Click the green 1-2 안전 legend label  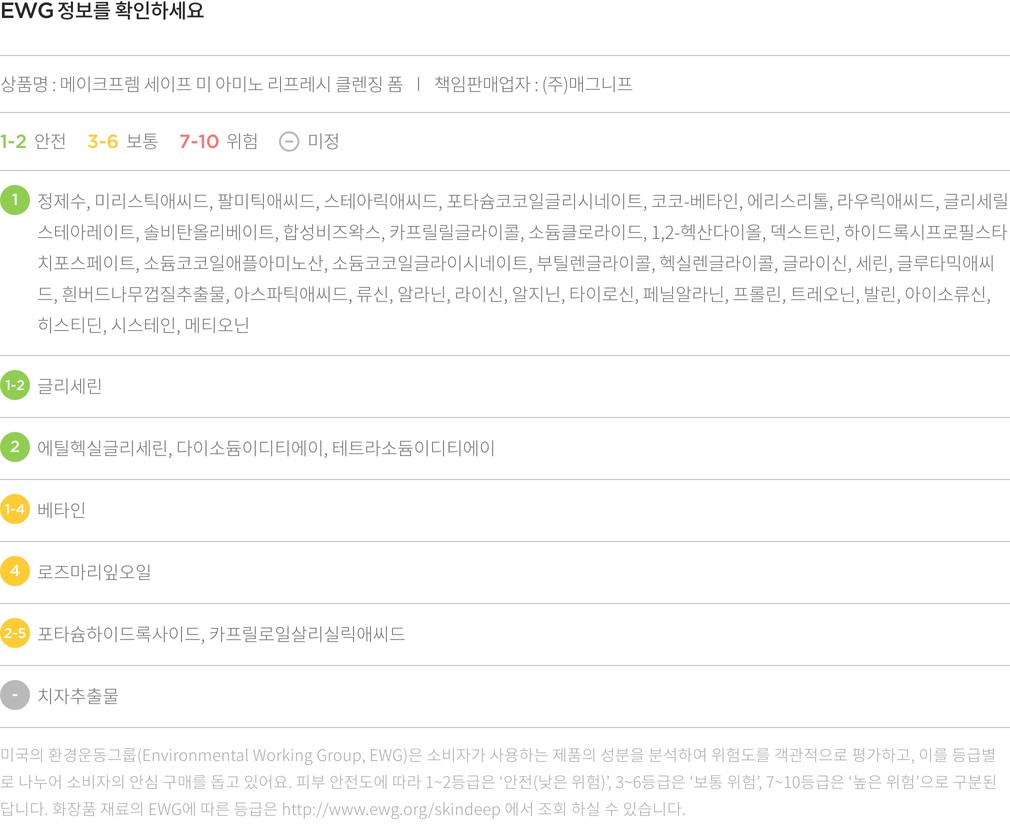[33, 141]
